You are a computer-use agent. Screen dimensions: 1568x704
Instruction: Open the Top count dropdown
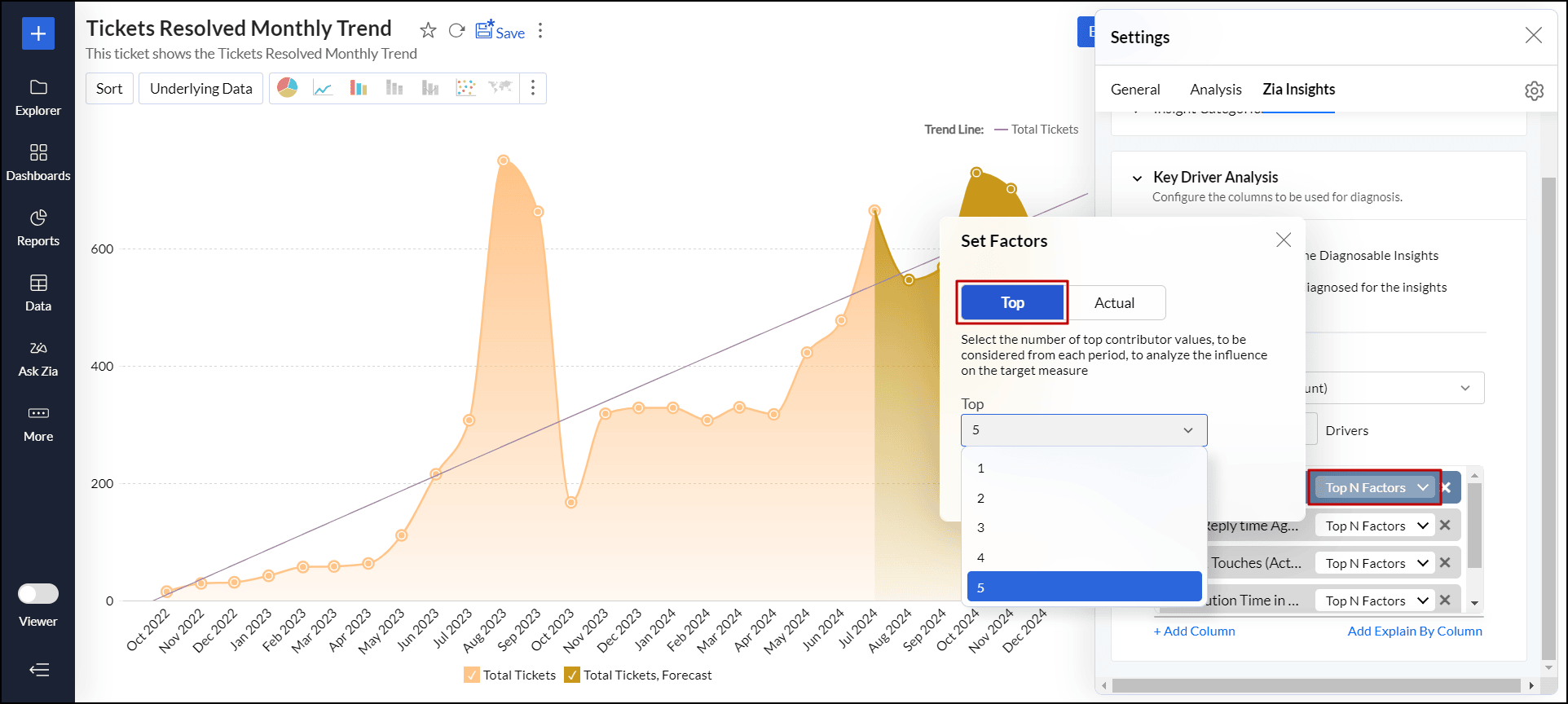tap(1083, 430)
